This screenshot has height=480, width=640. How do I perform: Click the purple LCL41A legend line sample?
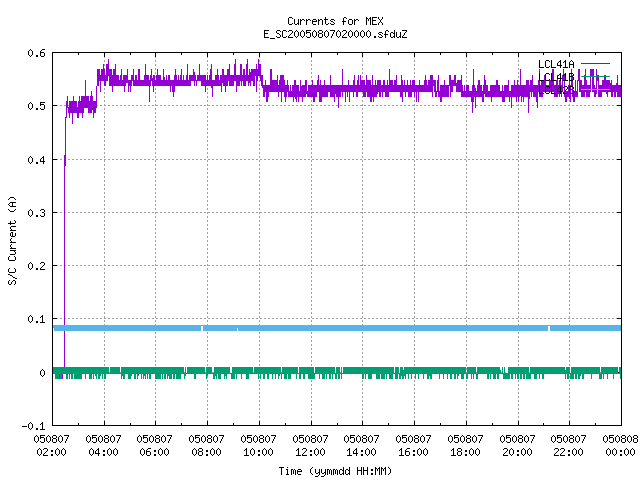[595, 64]
